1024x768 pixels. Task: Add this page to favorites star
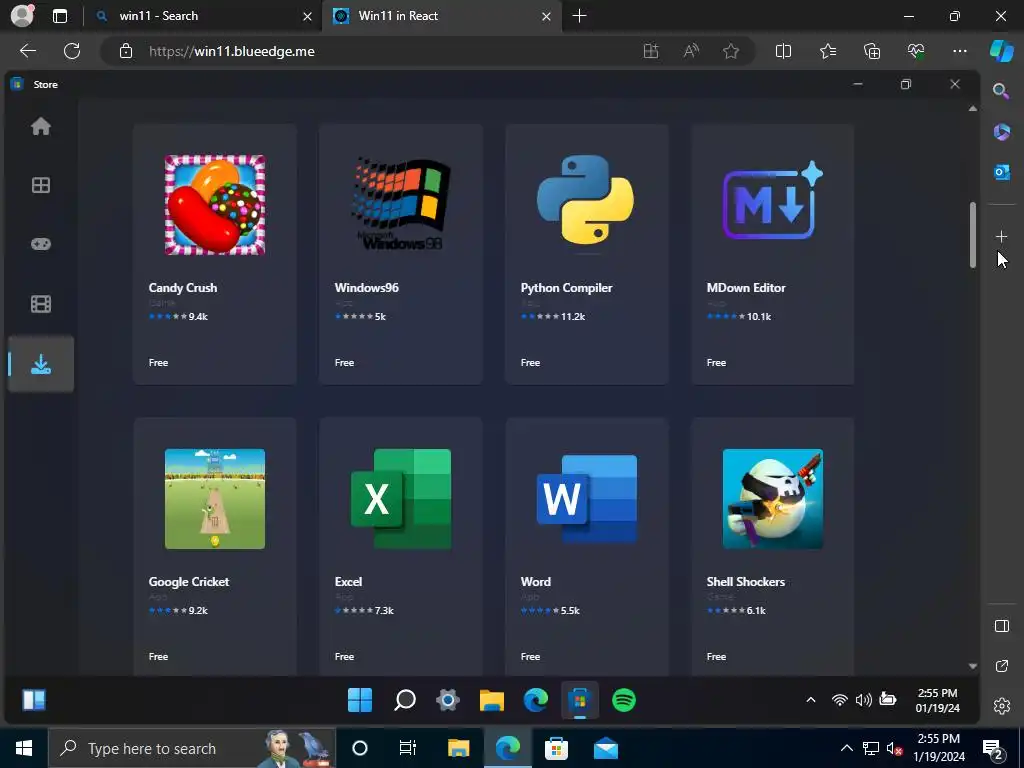[x=731, y=51]
